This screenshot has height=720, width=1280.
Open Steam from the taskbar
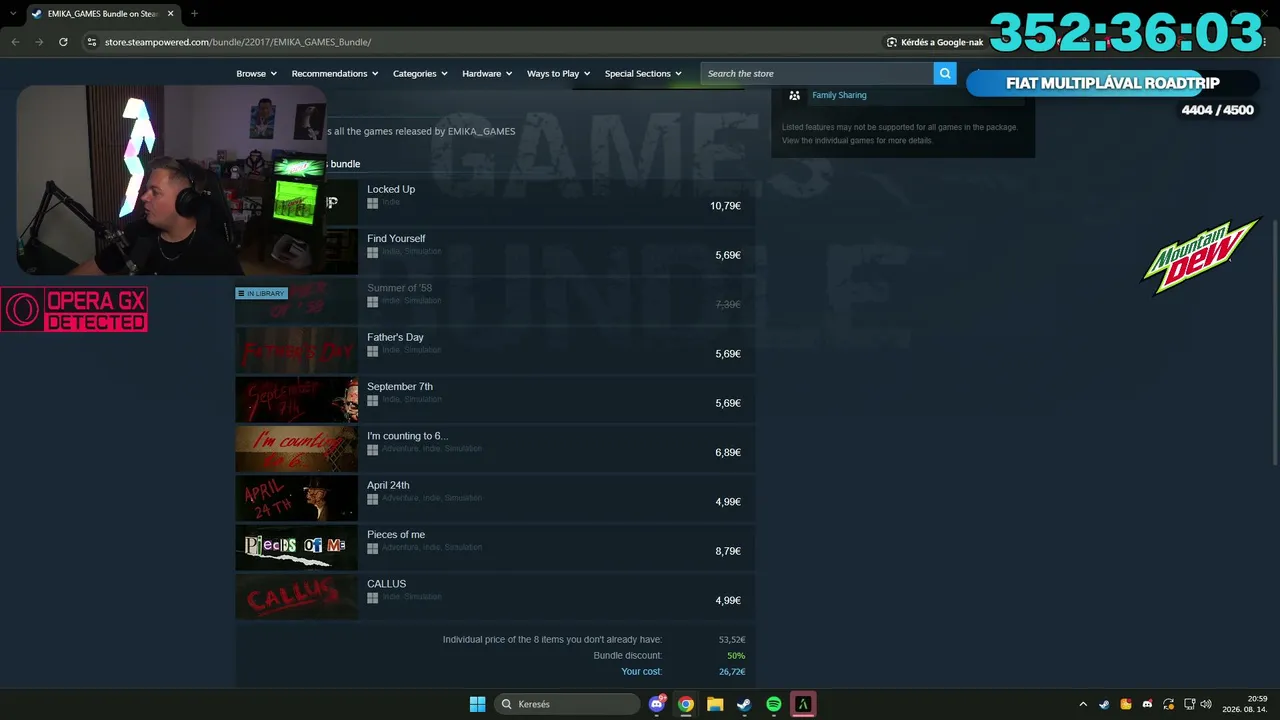coord(744,704)
